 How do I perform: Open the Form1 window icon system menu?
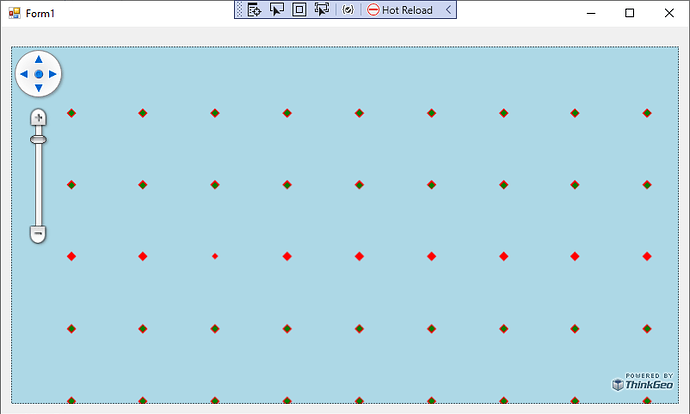point(14,13)
